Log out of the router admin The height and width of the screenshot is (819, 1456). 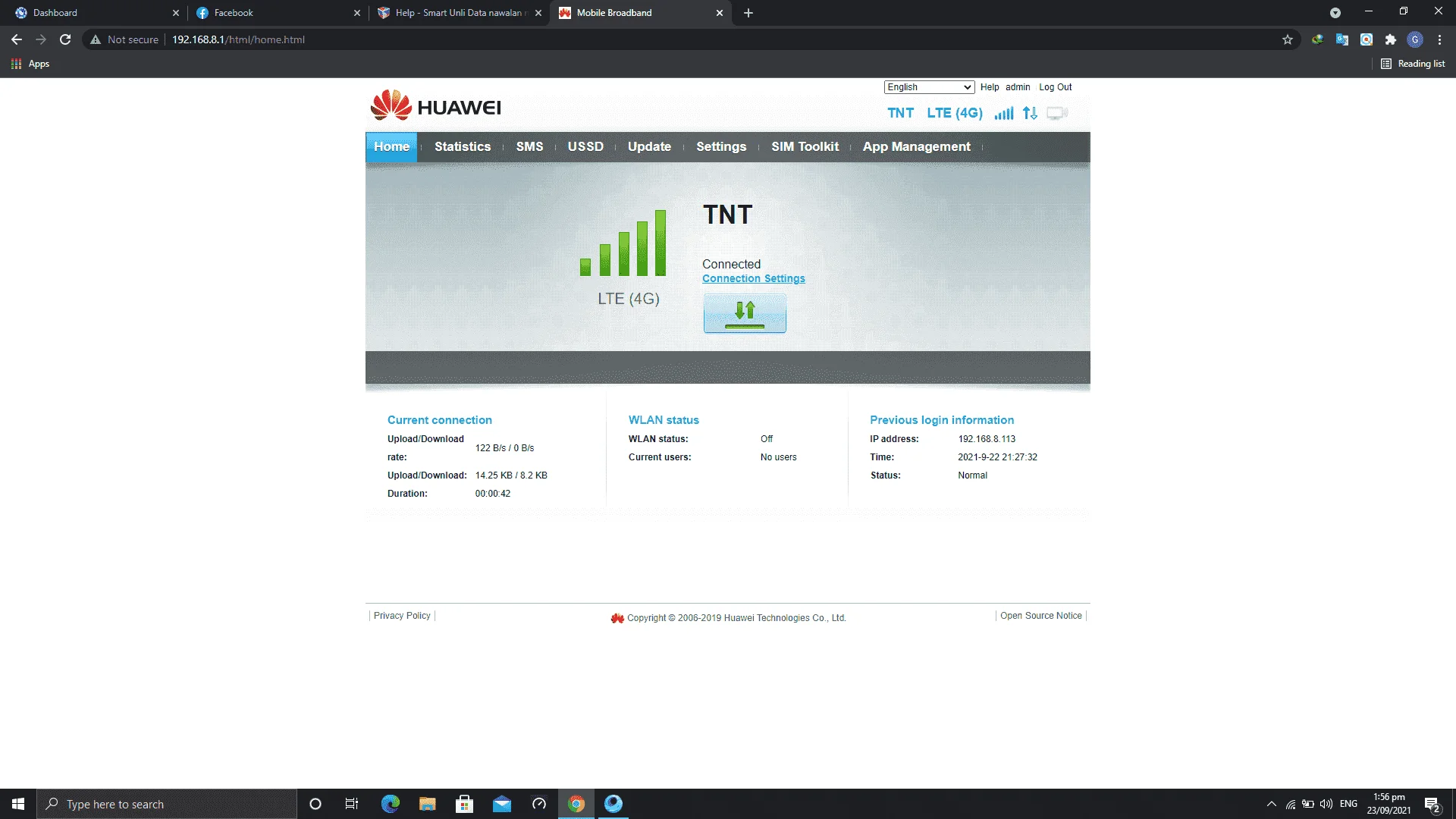click(x=1056, y=87)
